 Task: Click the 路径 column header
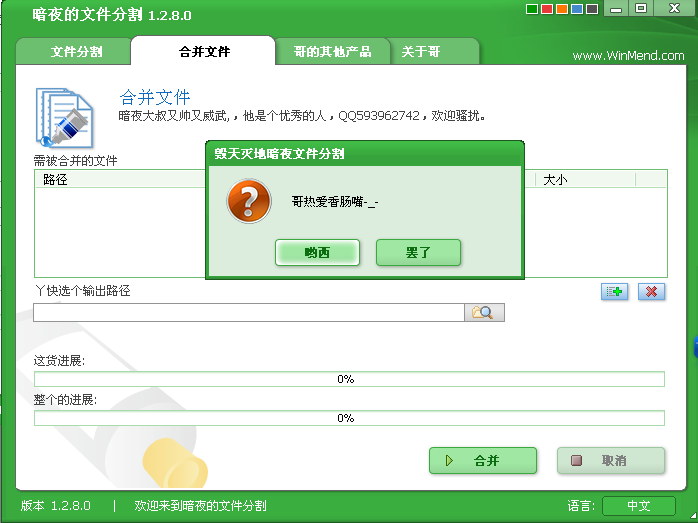pyautogui.click(x=55, y=180)
